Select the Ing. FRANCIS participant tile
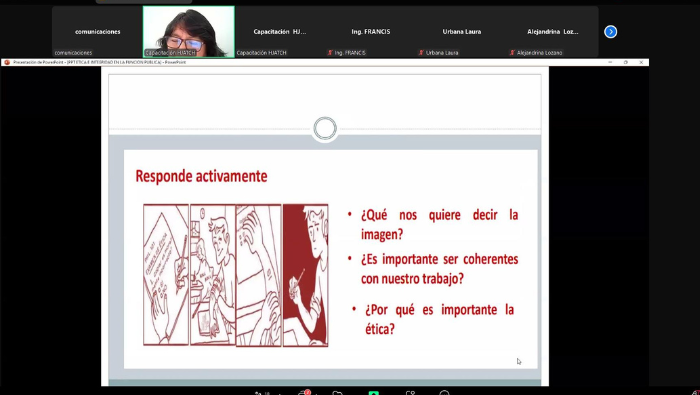 [371, 32]
